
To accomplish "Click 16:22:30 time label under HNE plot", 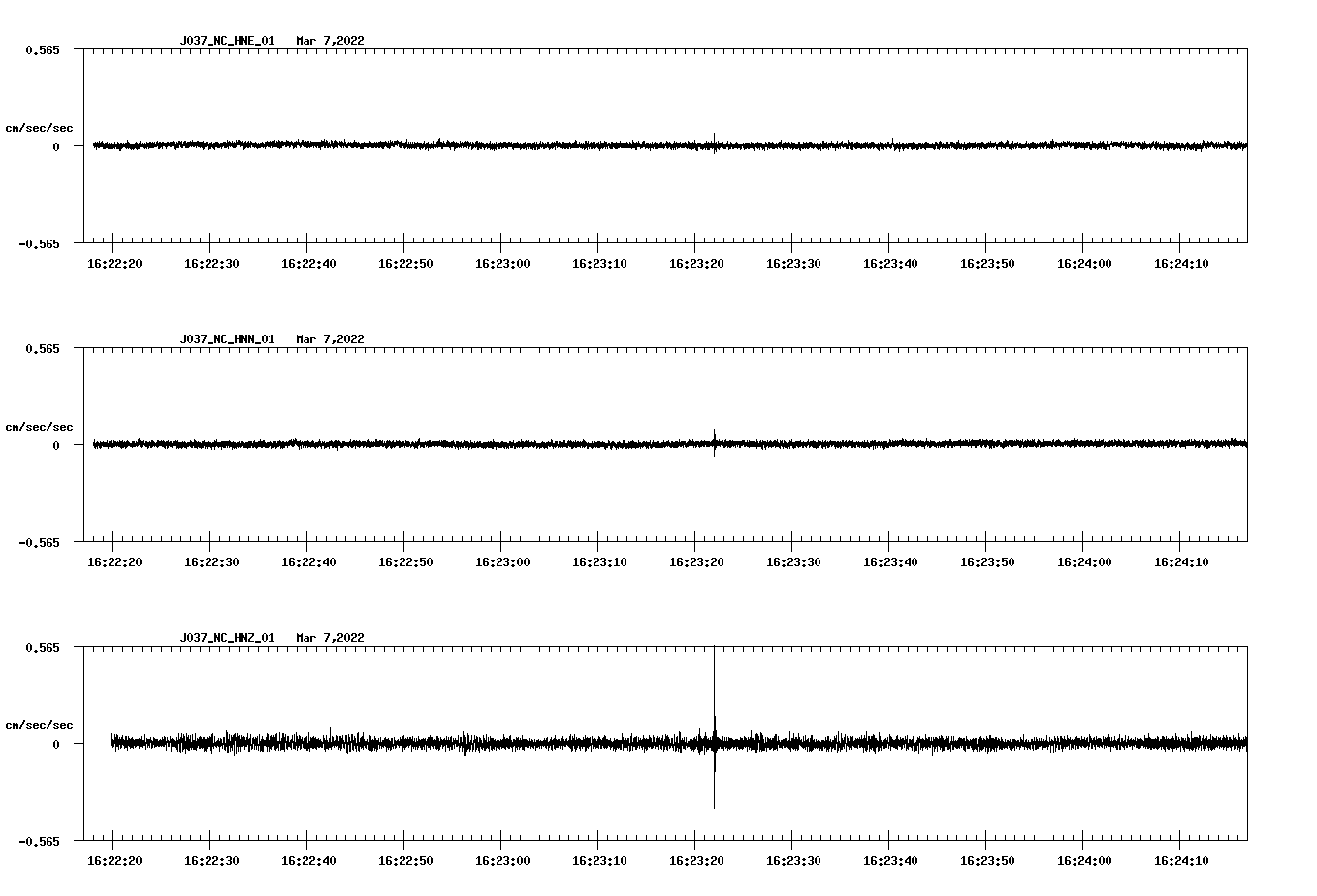I will [210, 263].
